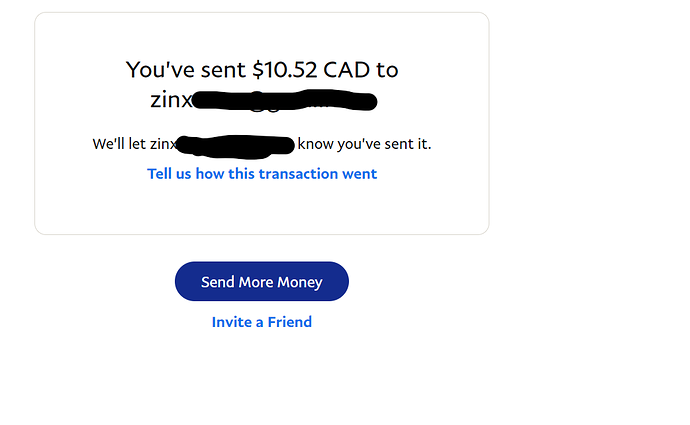Click the blacked-out name in notification sentence
Image resolution: width=690 pixels, height=425 pixels.
click(x=236, y=145)
